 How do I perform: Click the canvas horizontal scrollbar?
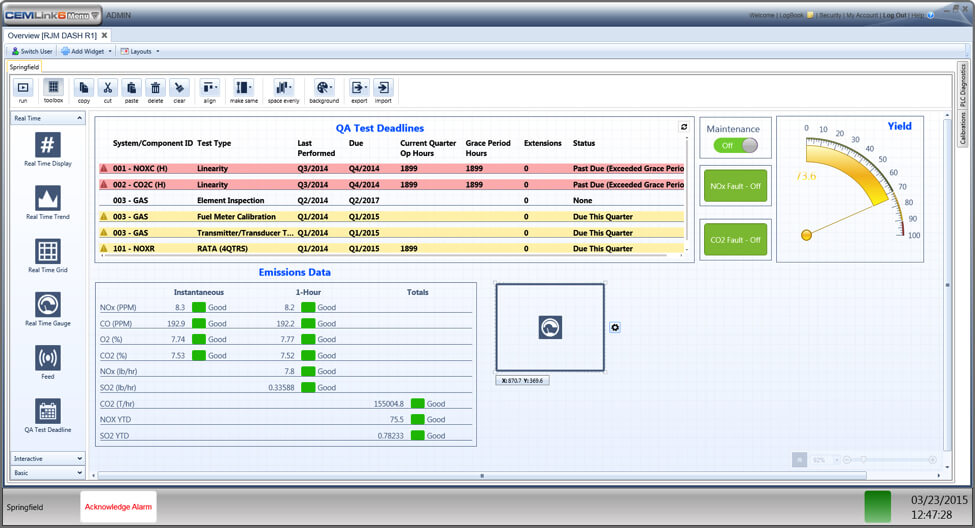point(482,476)
